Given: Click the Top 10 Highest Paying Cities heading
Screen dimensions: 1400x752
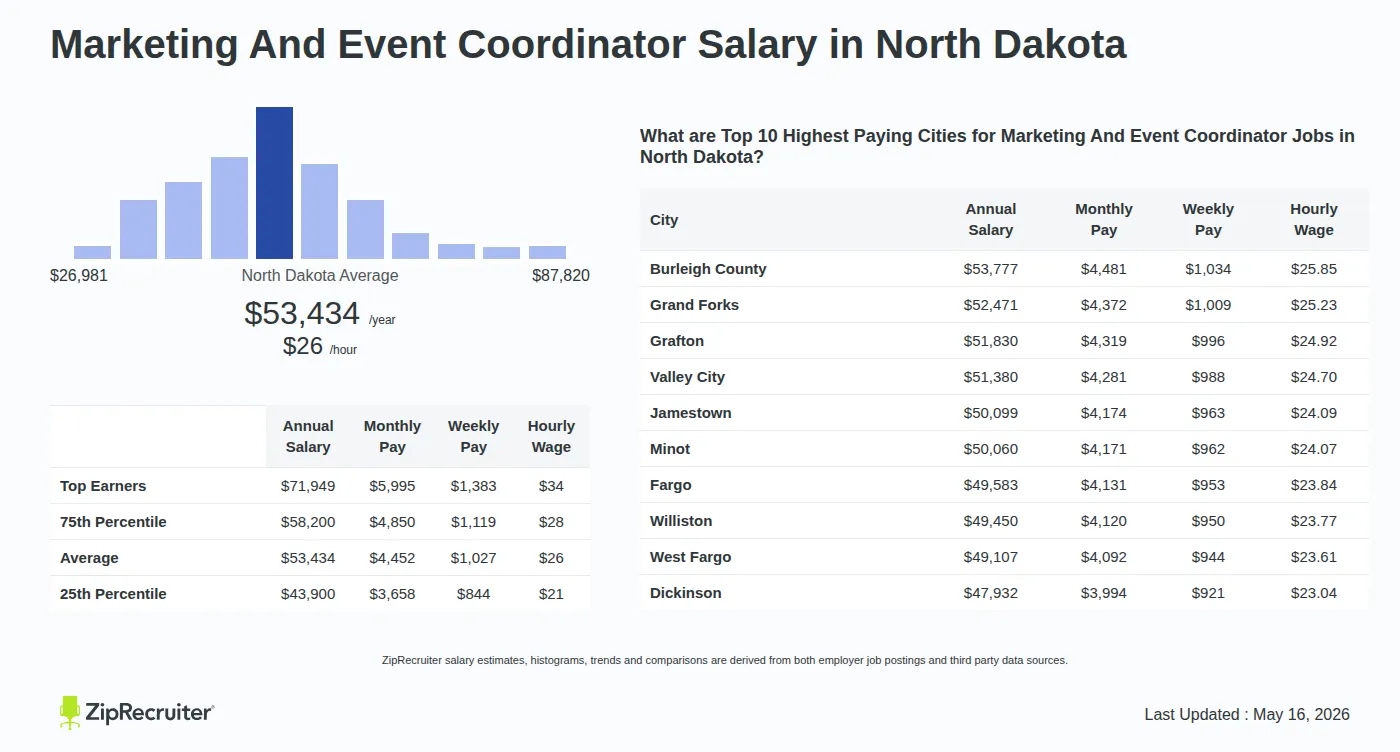Looking at the screenshot, I should 997,146.
